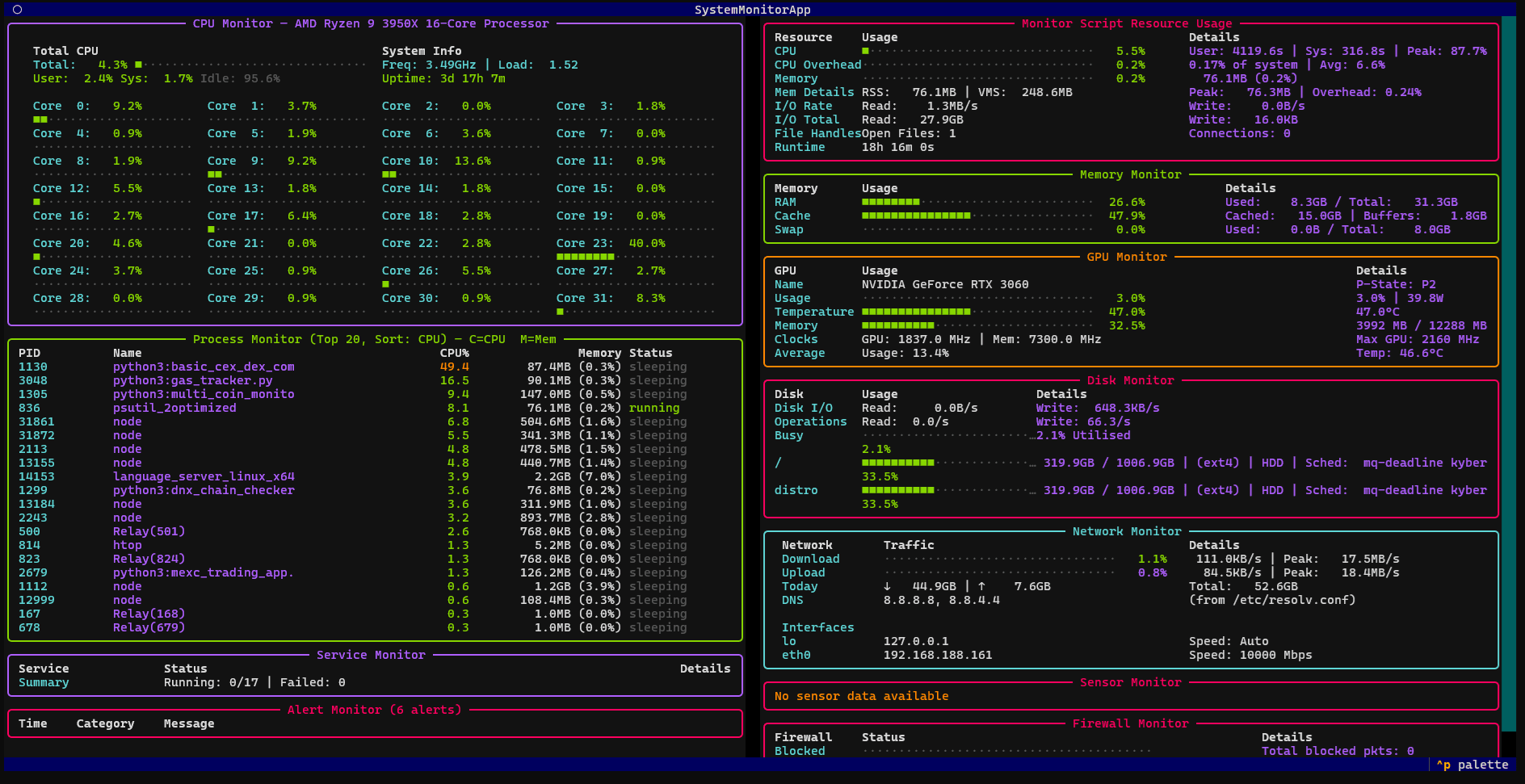Viewport: 1525px width, 784px height.
Task: Click the GPU Monitor panel title
Action: [x=1127, y=257]
